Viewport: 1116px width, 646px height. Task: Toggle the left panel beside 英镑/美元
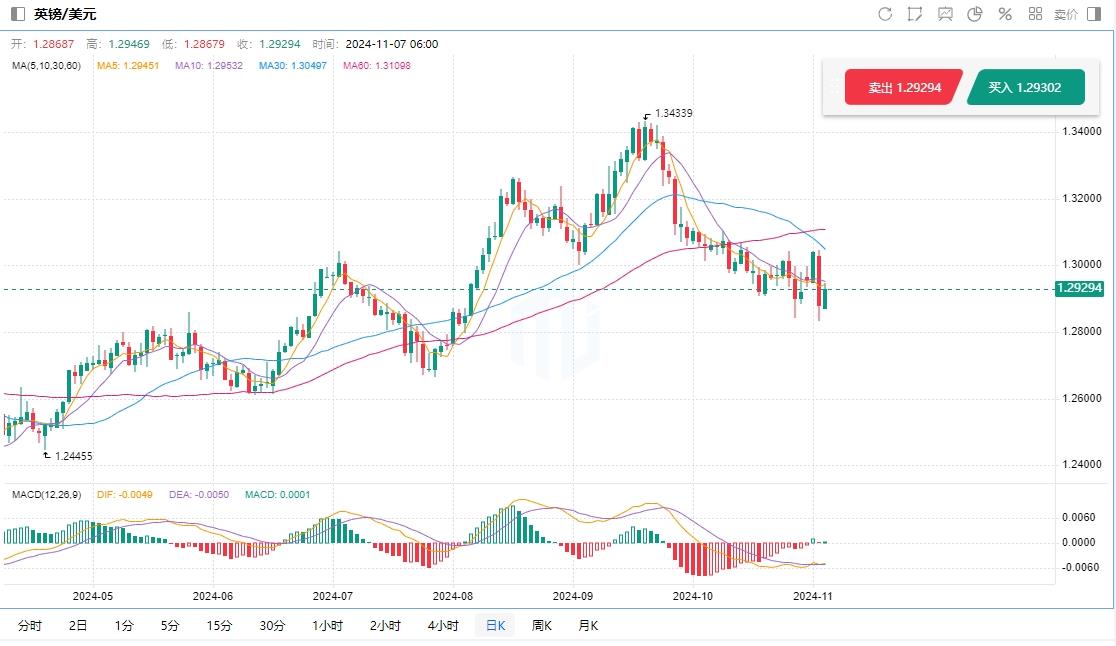pyautogui.click(x=17, y=14)
